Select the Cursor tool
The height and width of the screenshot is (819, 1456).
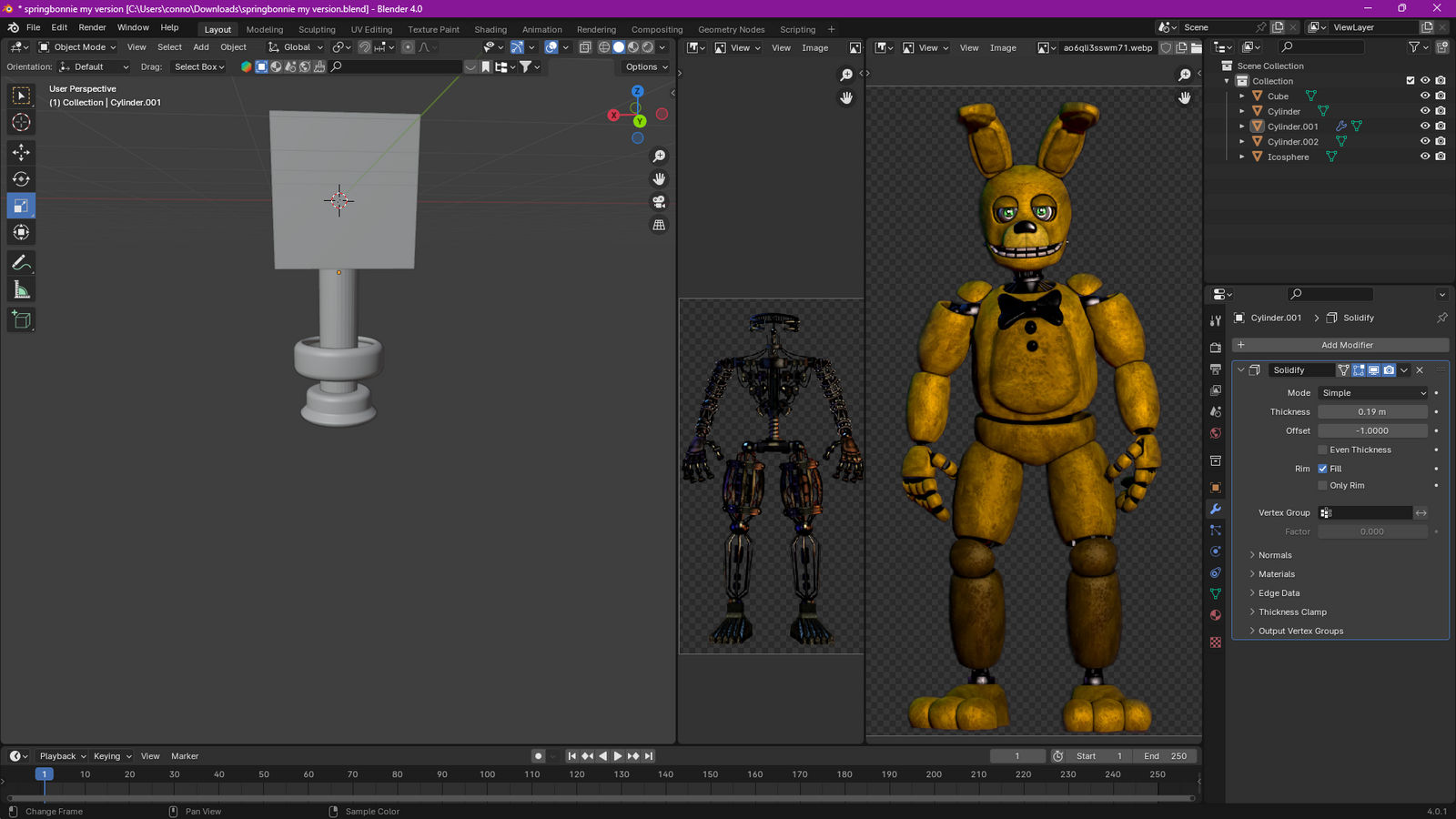(21, 123)
